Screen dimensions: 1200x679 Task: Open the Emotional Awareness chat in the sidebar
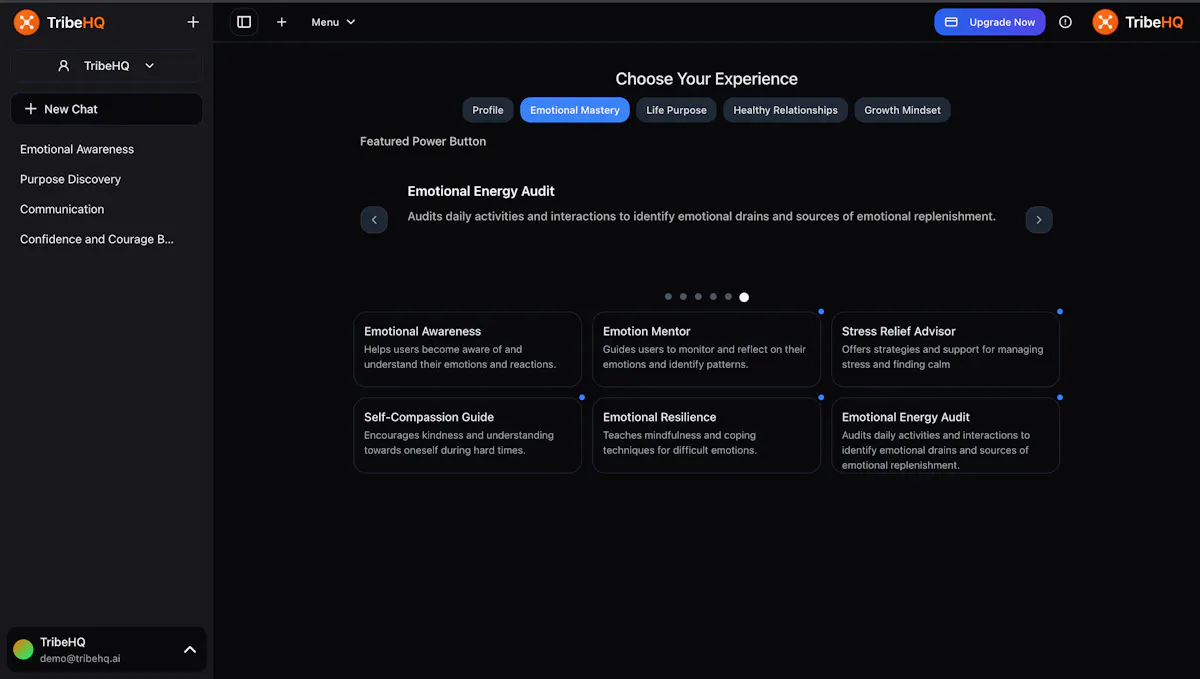pos(77,149)
